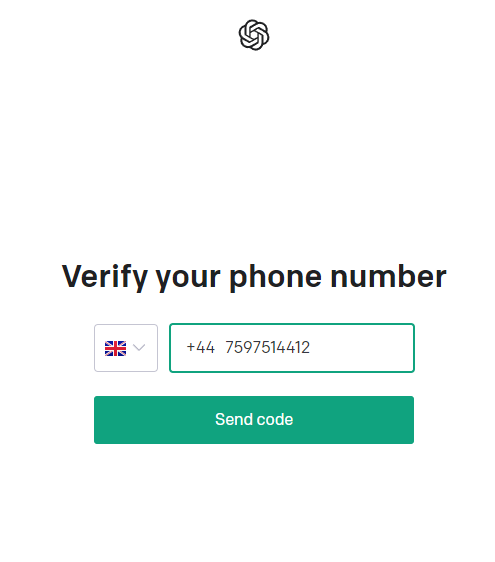Select the Verify your phone number heading
Viewport: 495px width, 562px height.
coord(254,276)
